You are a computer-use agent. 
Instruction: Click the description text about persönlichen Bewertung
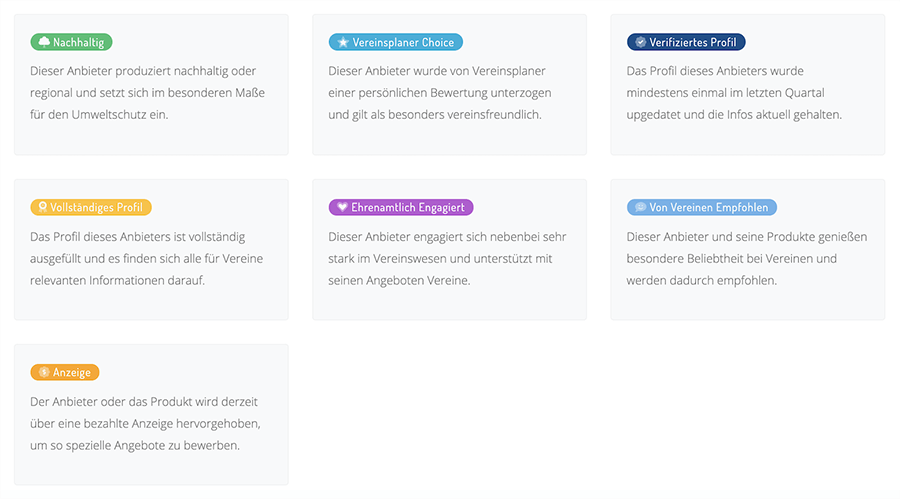[439, 93]
